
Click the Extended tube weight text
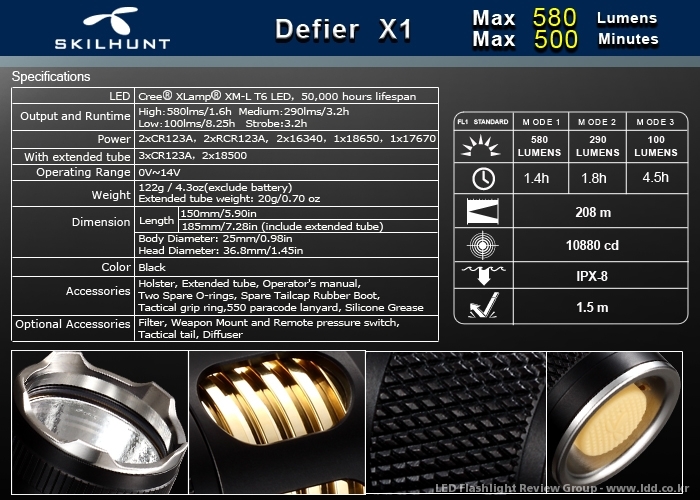coord(229,199)
